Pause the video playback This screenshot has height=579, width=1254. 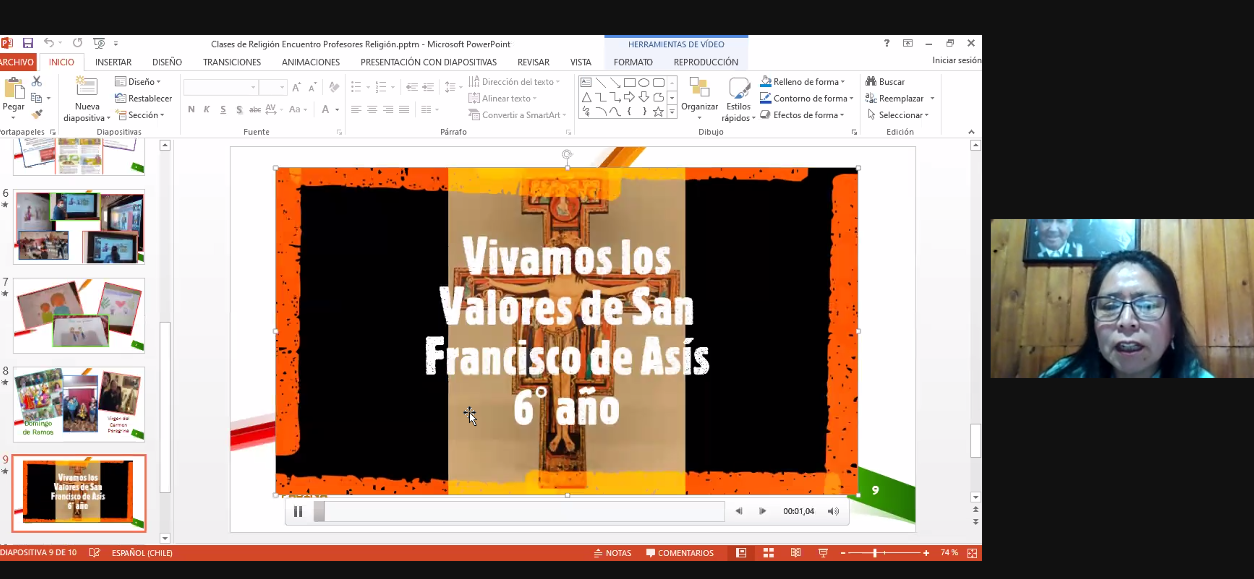point(298,511)
